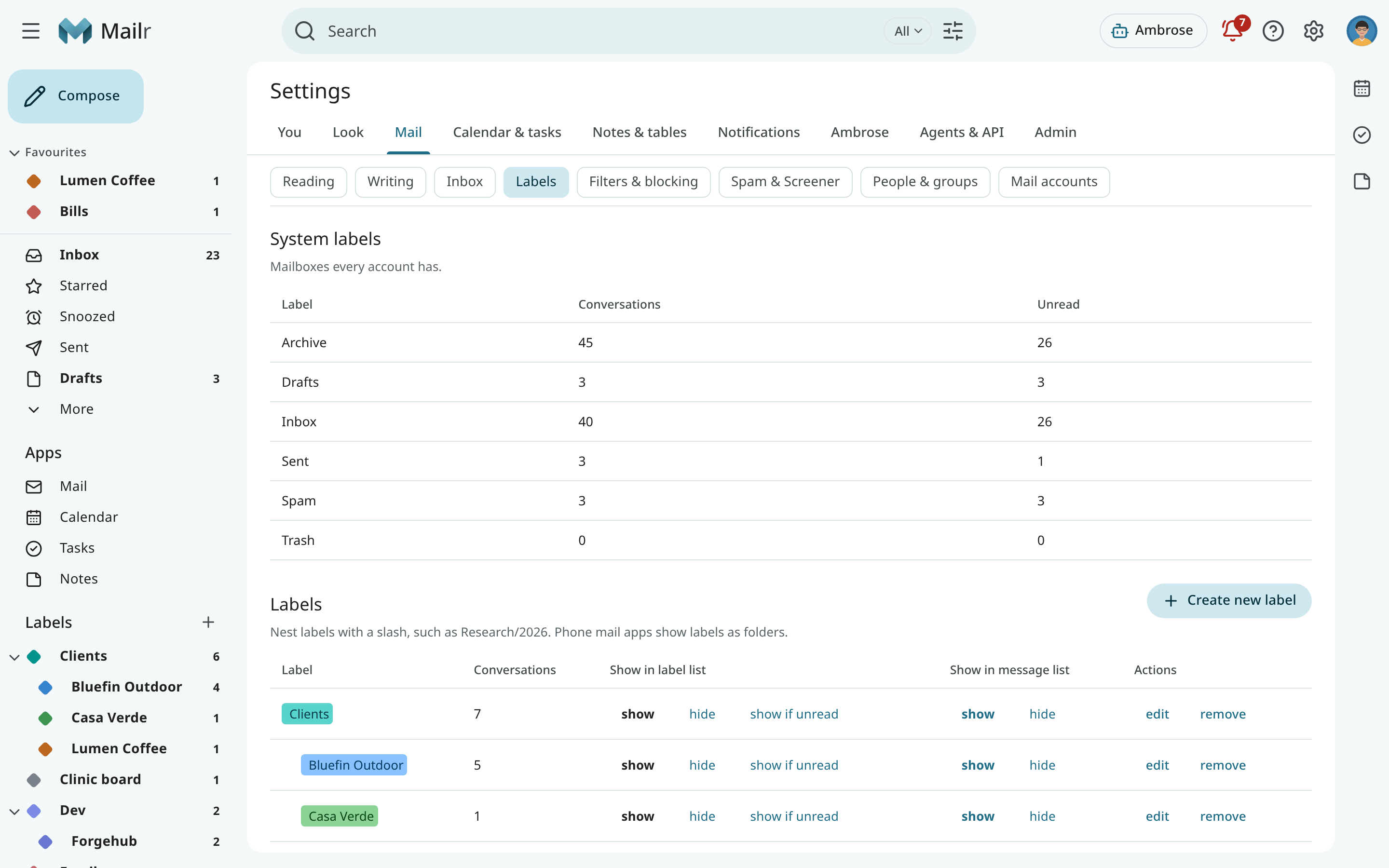Viewport: 1389px width, 868px height.
Task: Open the All search scope dropdown
Action: 908,31
